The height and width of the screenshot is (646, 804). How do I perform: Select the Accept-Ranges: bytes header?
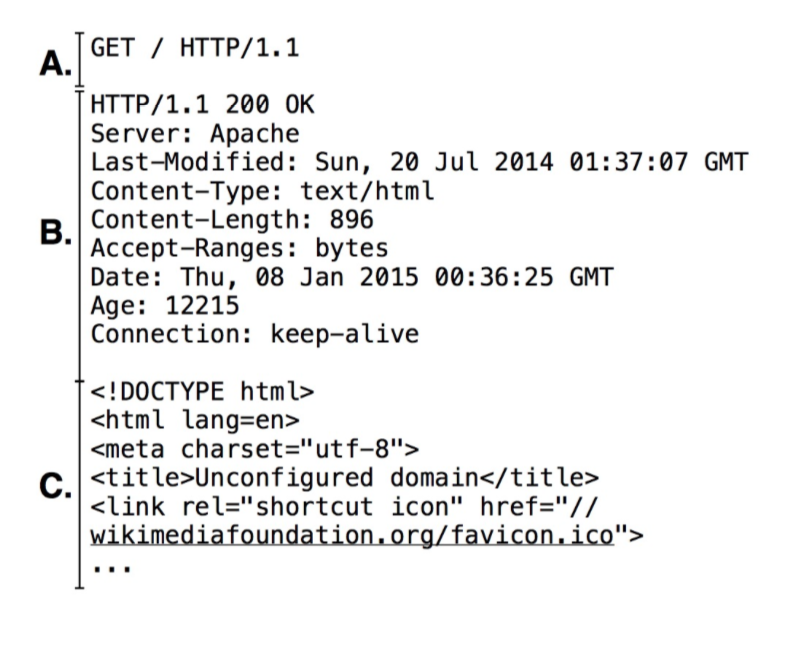pyautogui.click(x=239, y=248)
